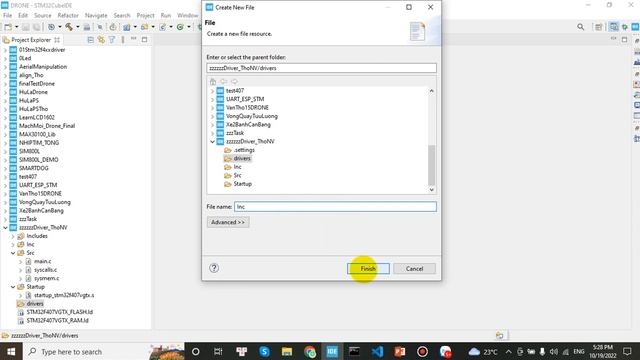
Task: Maximize the Project Explorer panel
Action: click(x=144, y=40)
